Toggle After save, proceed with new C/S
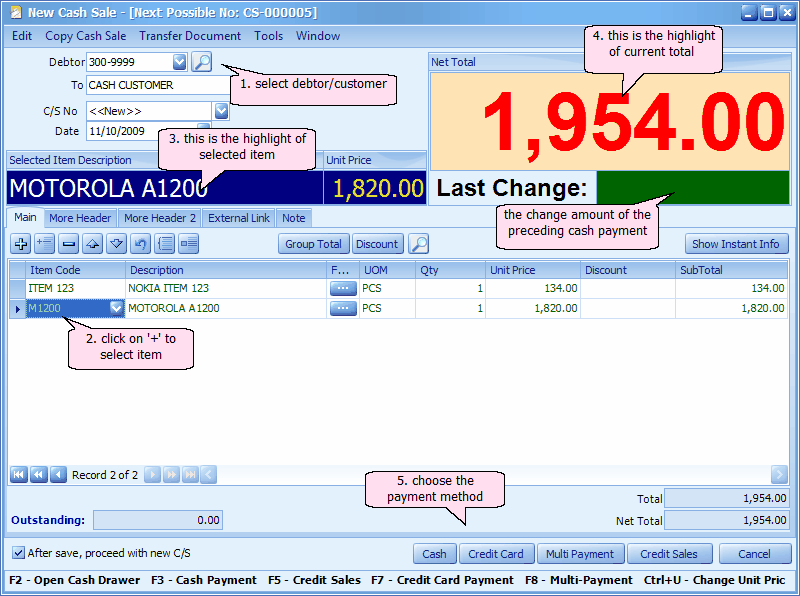The height and width of the screenshot is (596, 800). coord(18,553)
